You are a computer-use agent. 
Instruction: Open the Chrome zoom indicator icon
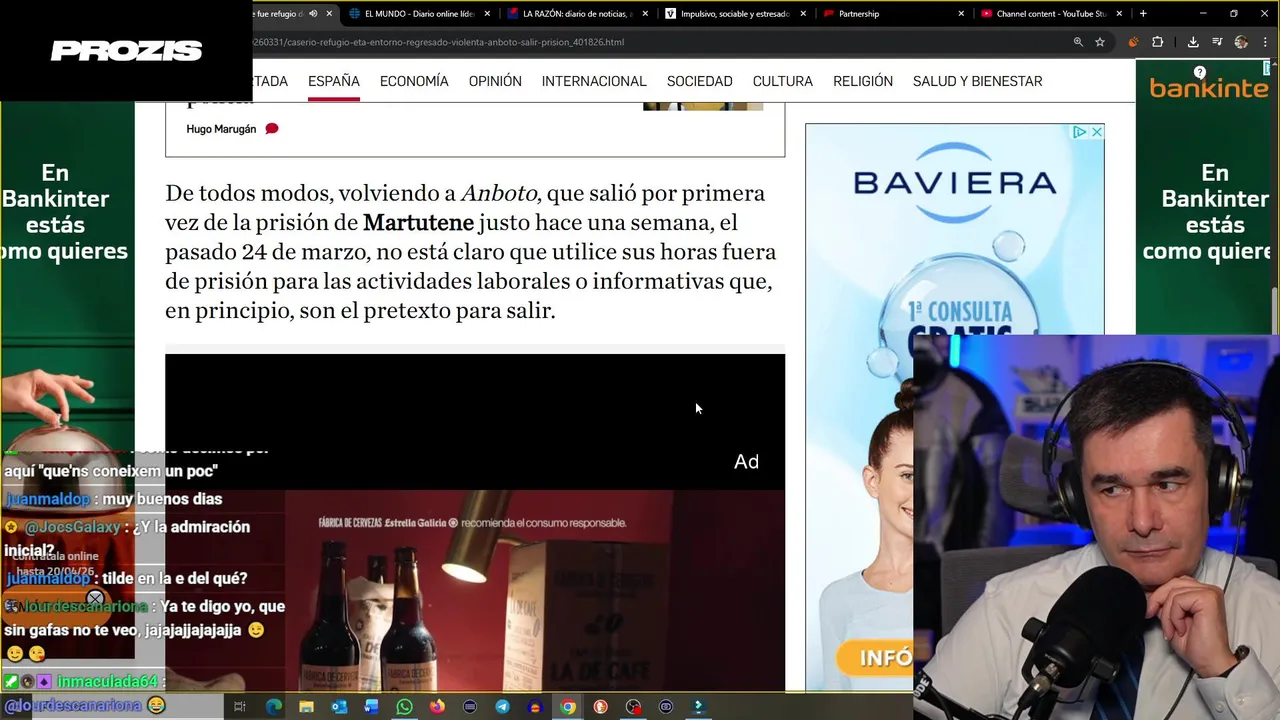point(1078,42)
